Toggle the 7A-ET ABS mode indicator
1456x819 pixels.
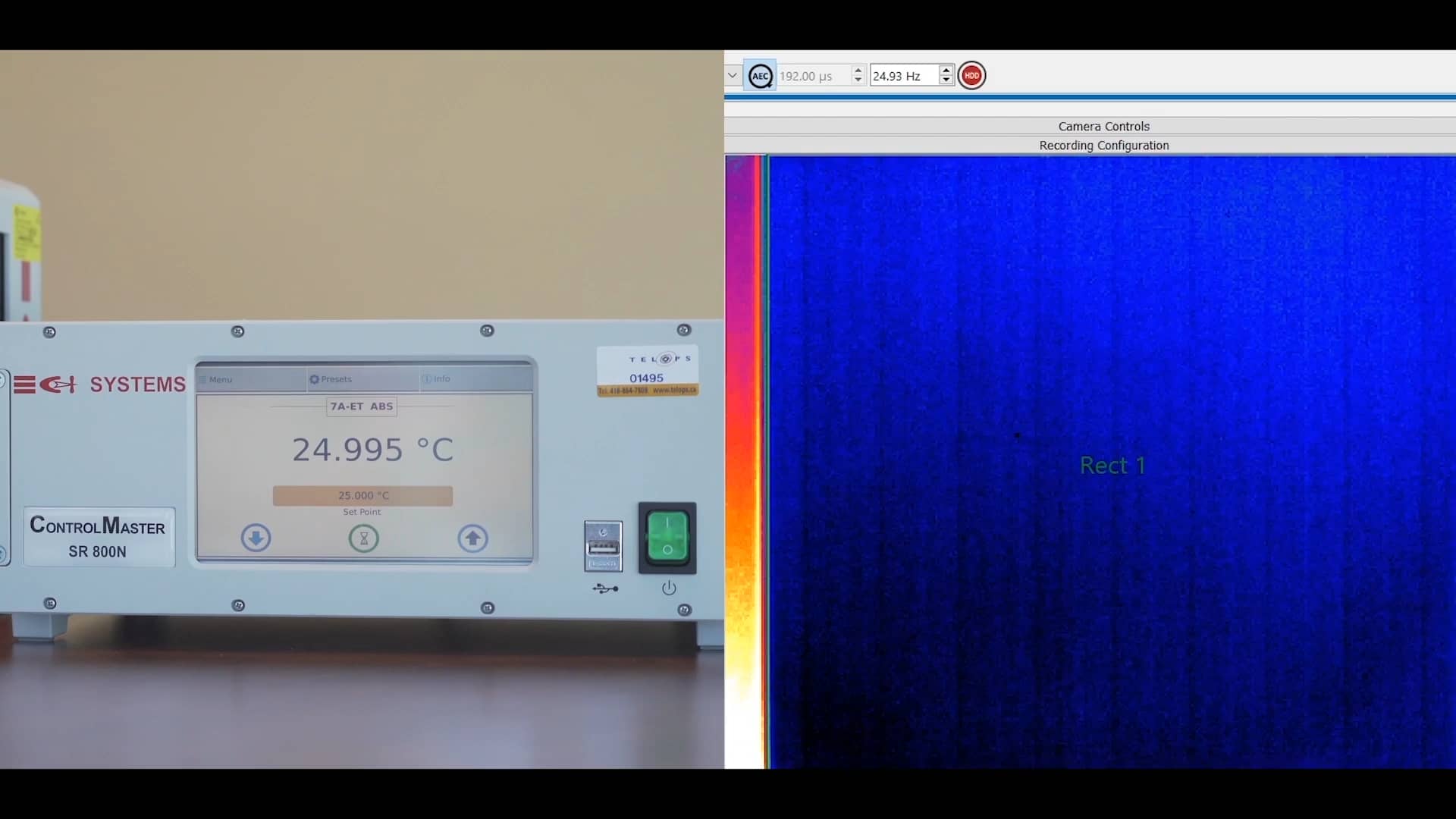tap(362, 407)
